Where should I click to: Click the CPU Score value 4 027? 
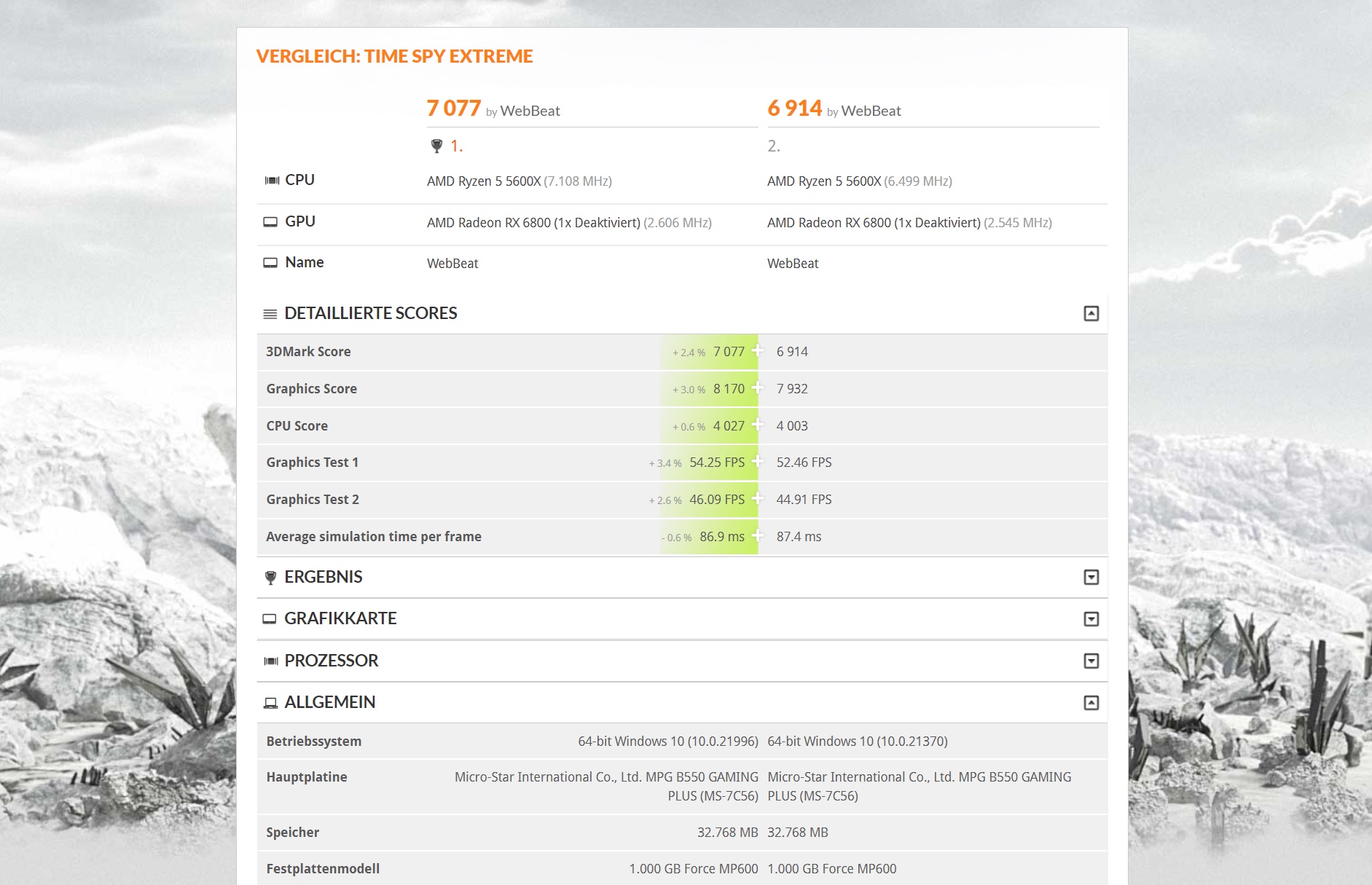point(729,426)
